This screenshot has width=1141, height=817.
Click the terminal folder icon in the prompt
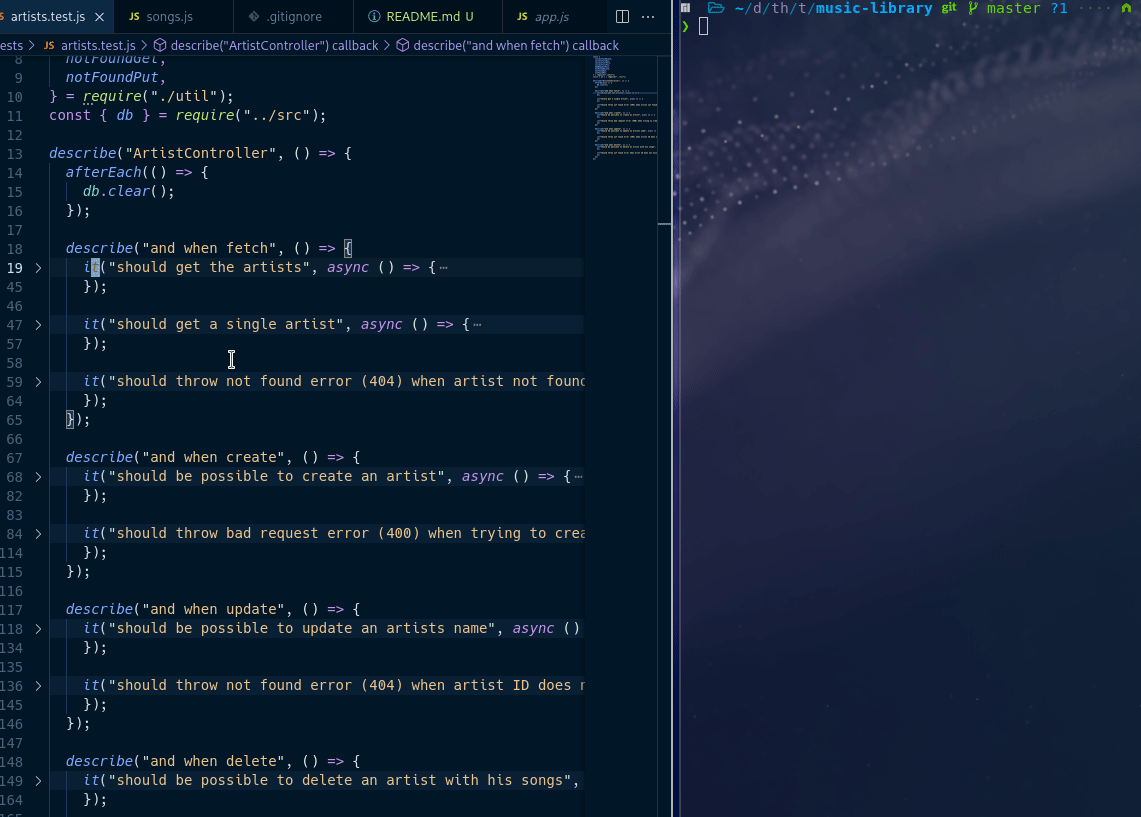(x=716, y=8)
